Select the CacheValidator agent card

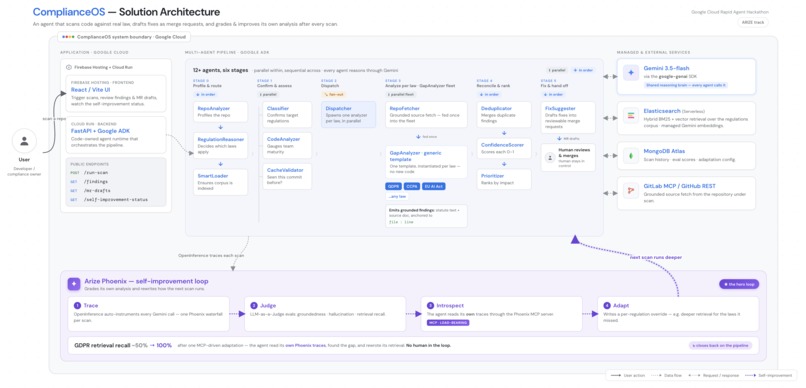287,176
